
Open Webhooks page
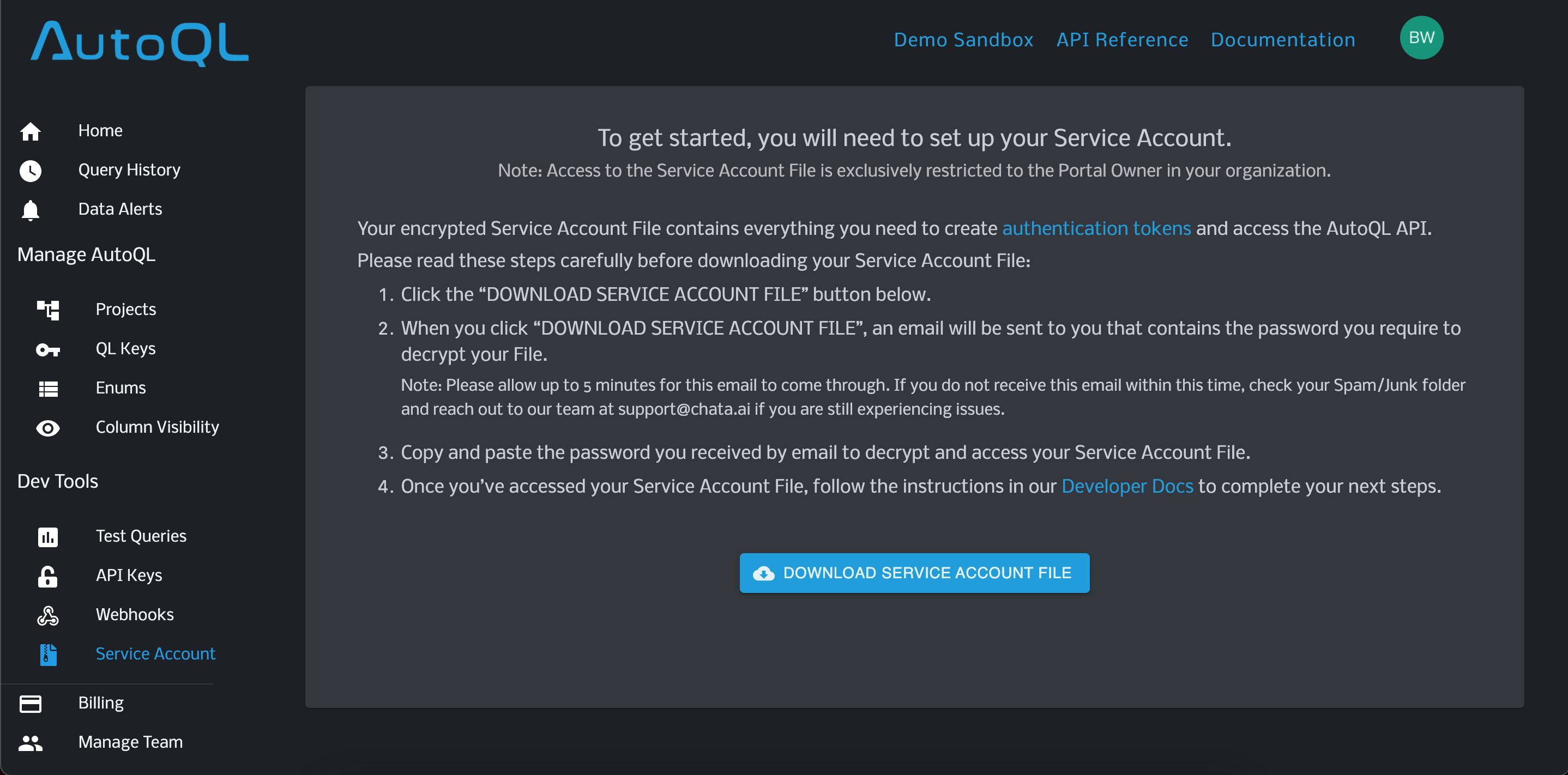135,614
